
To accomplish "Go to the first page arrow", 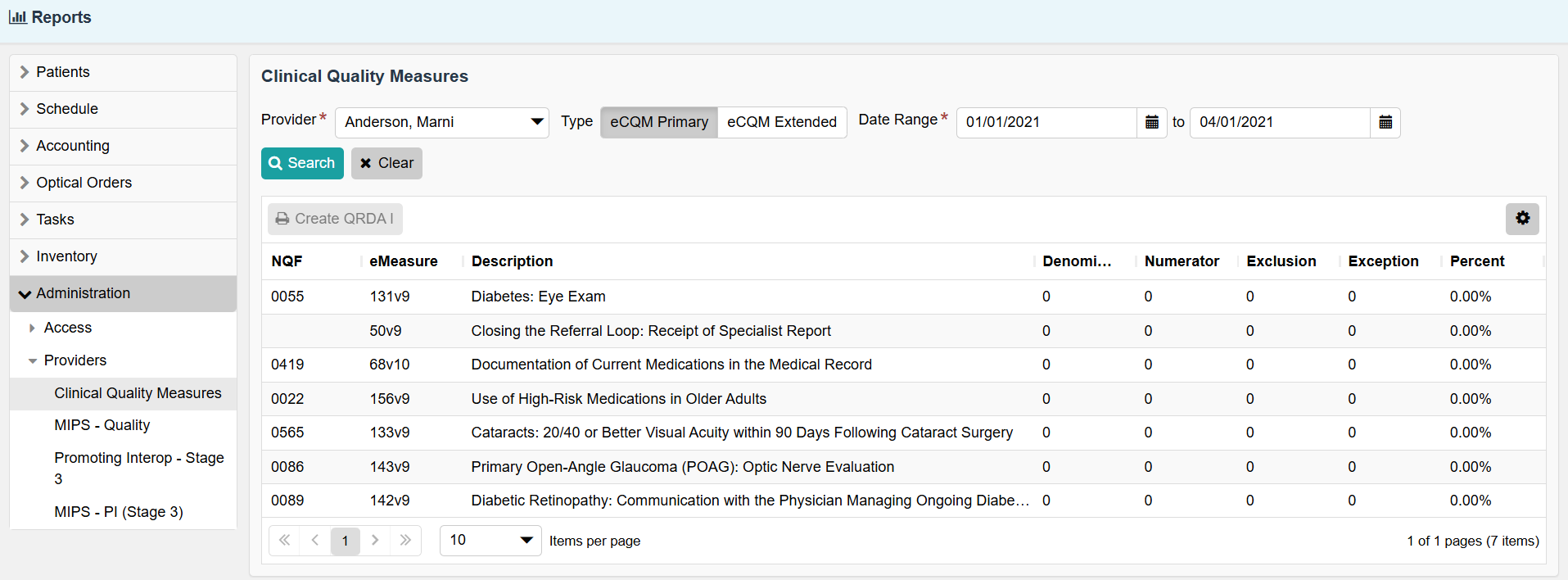I will [x=284, y=541].
